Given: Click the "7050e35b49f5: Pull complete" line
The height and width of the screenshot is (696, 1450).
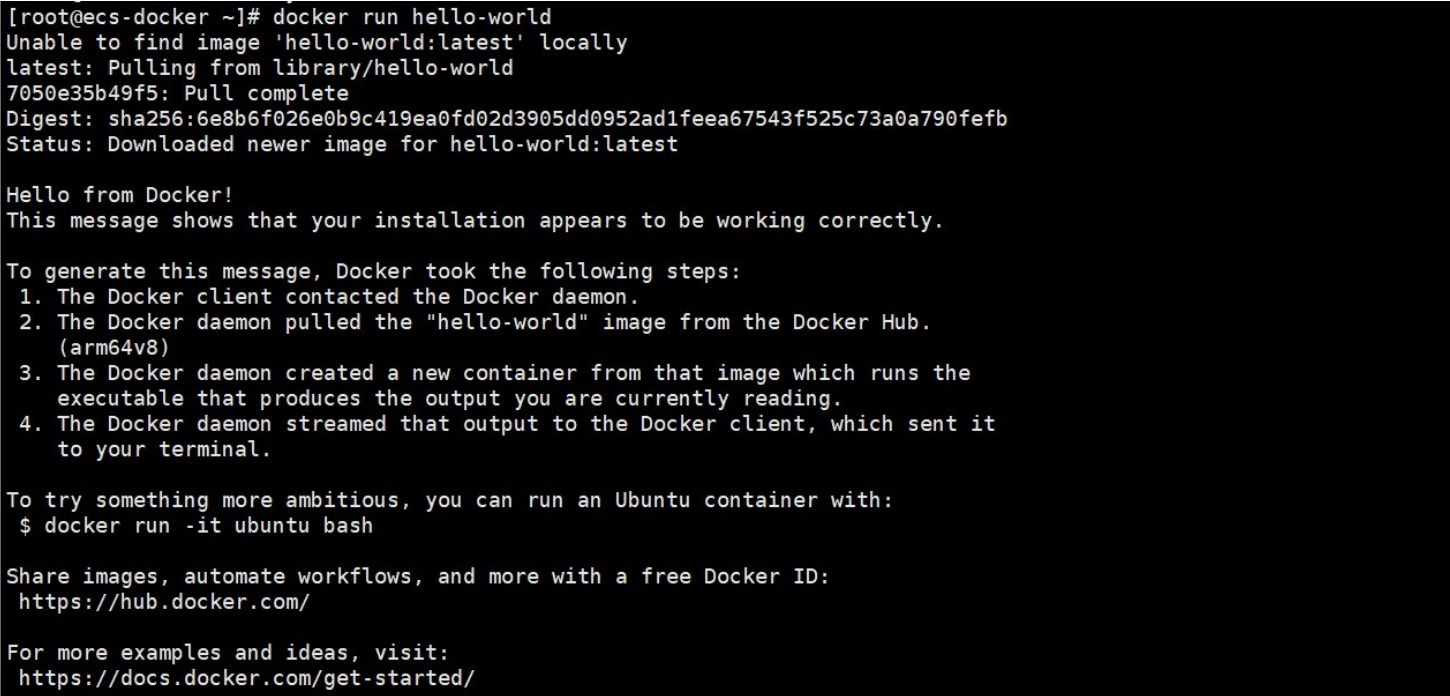Looking at the screenshot, I should coord(177,94).
